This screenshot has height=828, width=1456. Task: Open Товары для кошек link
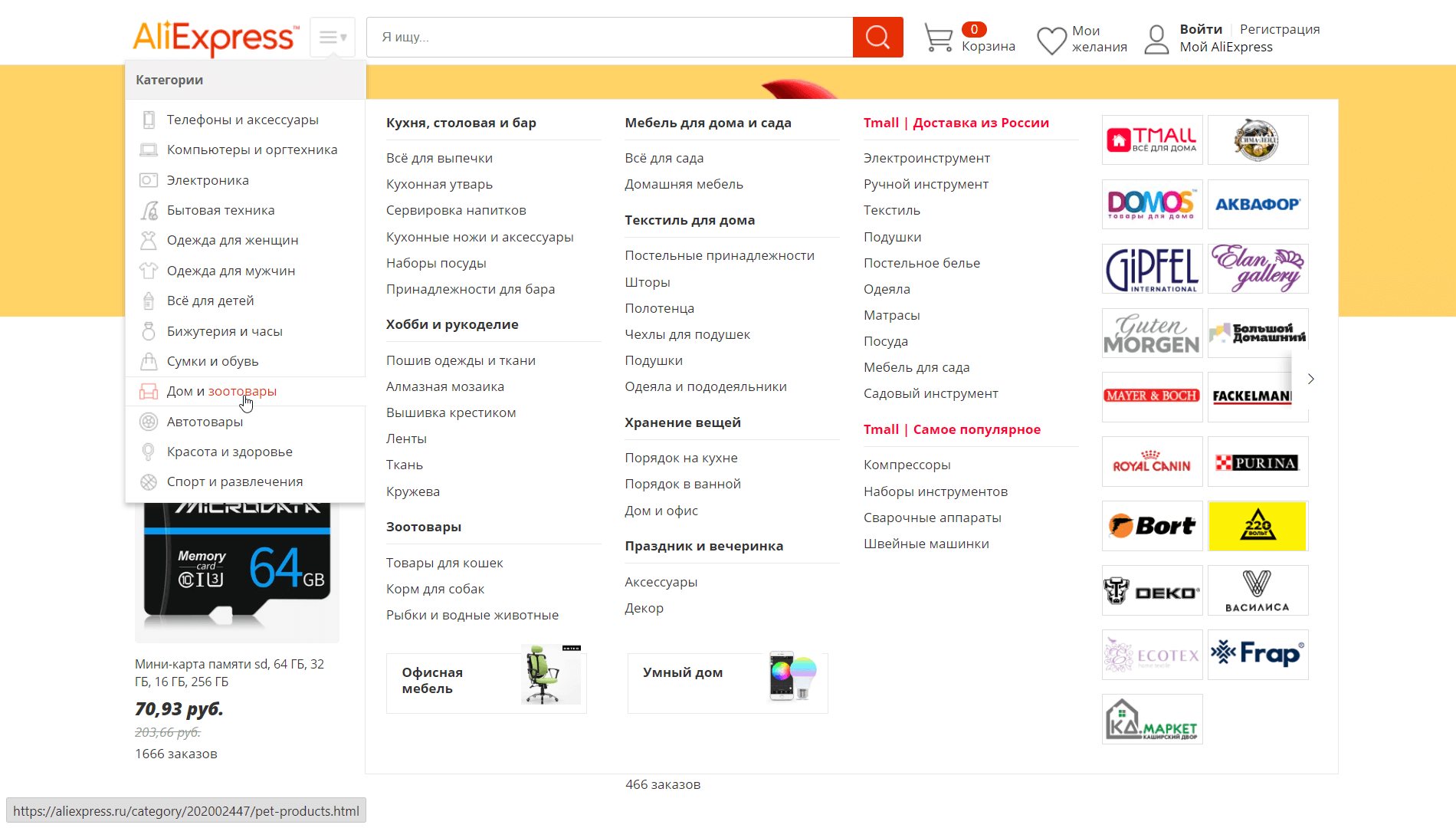tap(444, 563)
